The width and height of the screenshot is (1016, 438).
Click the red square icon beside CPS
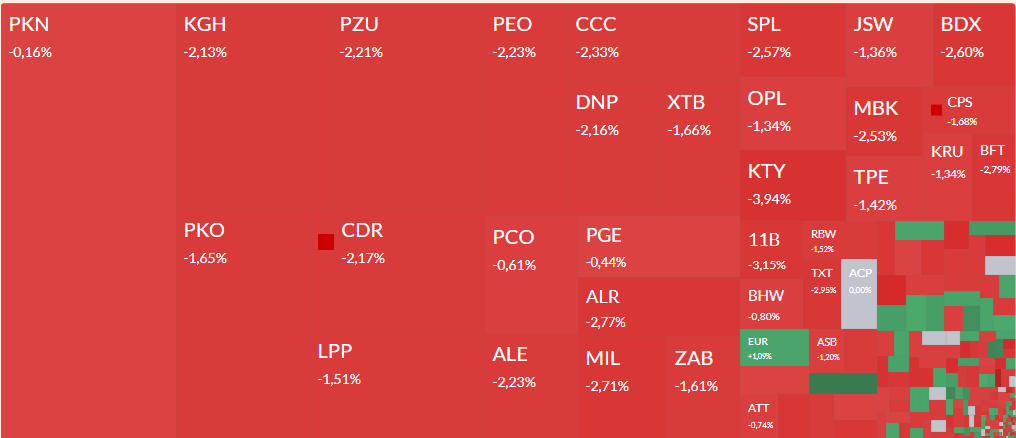pyautogui.click(x=936, y=110)
